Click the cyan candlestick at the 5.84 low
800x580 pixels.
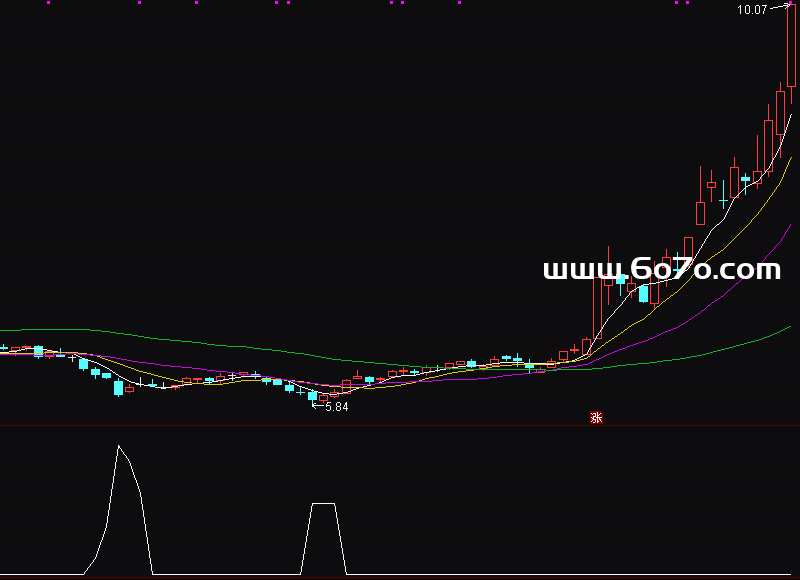click(x=312, y=396)
